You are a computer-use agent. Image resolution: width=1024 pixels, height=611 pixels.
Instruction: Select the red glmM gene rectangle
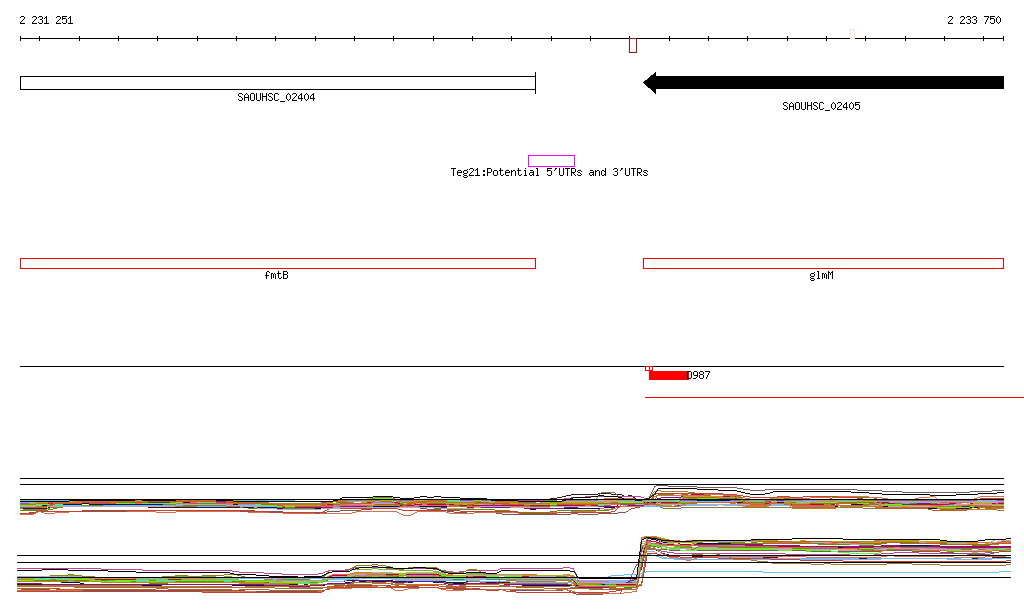click(x=824, y=264)
